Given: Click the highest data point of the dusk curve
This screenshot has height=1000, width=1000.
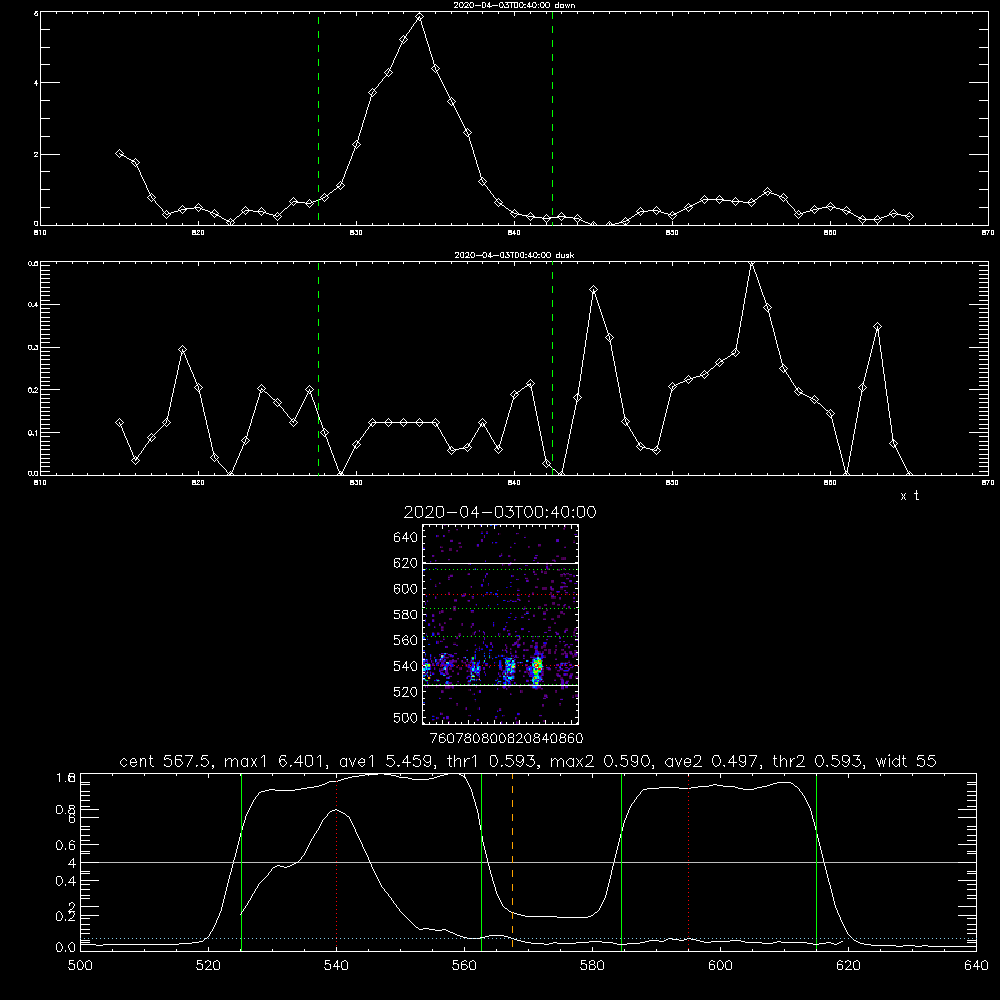Looking at the screenshot, I should [752, 264].
